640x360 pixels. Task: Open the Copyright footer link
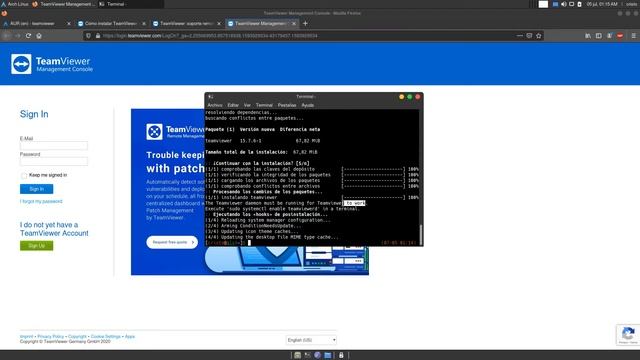[x=77, y=337]
